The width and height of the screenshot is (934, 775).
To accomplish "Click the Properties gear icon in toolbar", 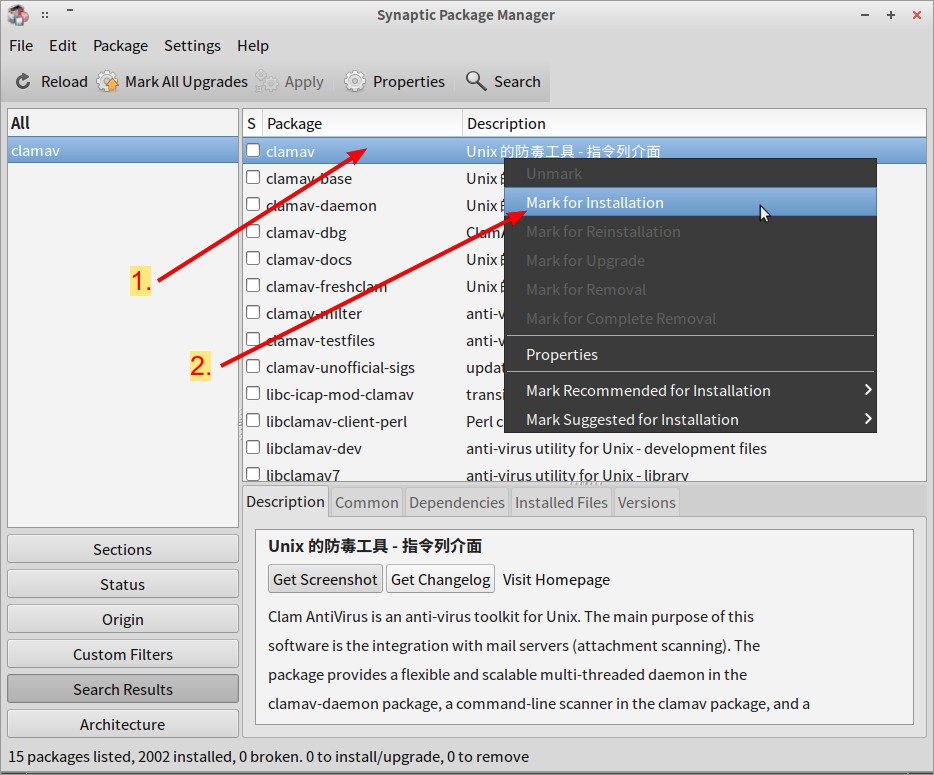I will (354, 81).
